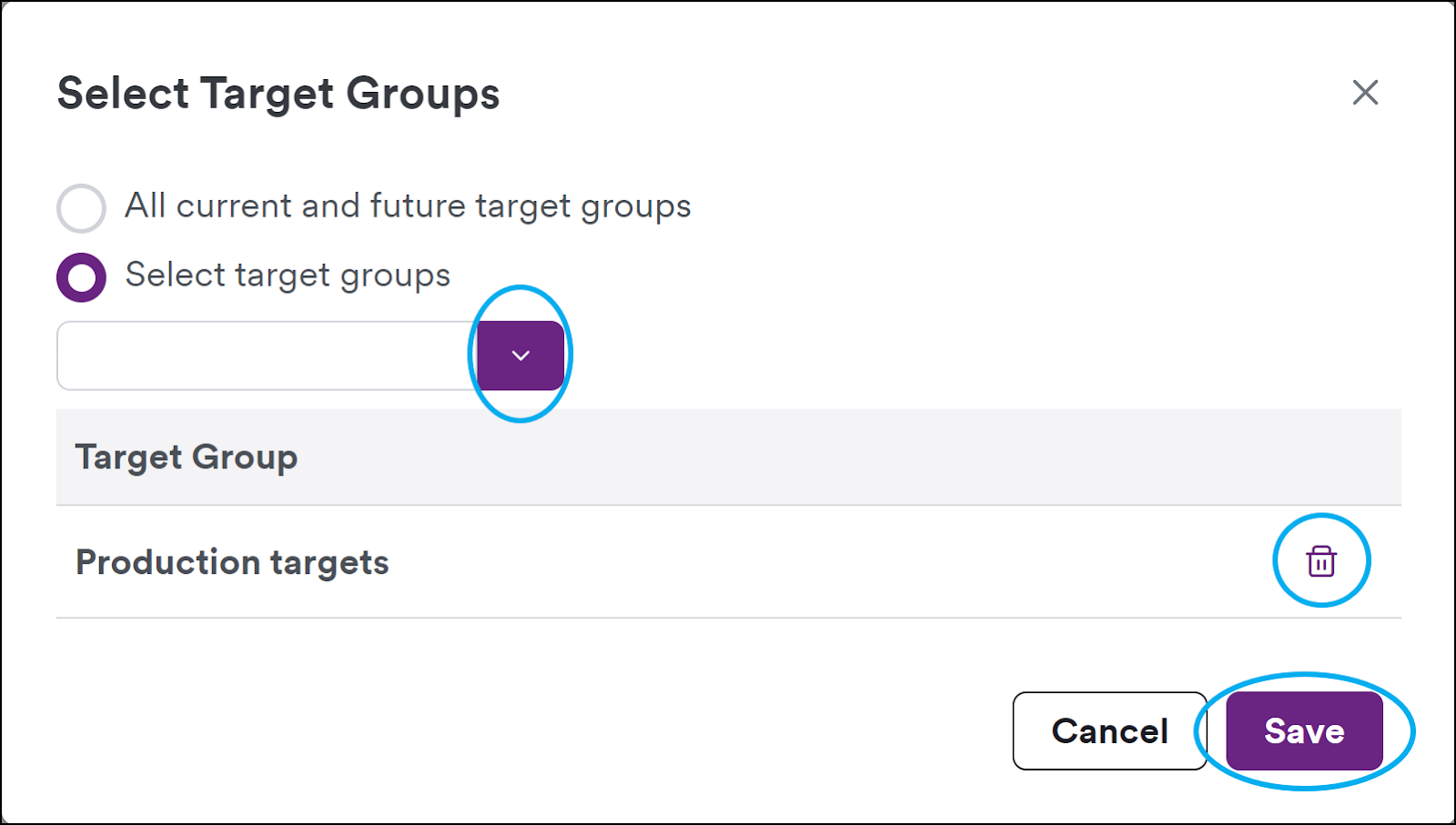
Task: Expand the purple combo box arrow
Action: (521, 356)
